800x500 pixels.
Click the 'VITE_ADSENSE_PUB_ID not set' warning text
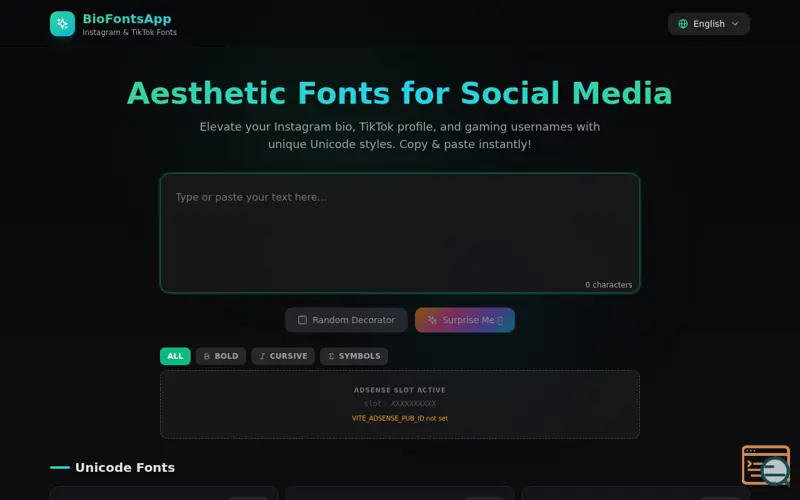pos(399,418)
